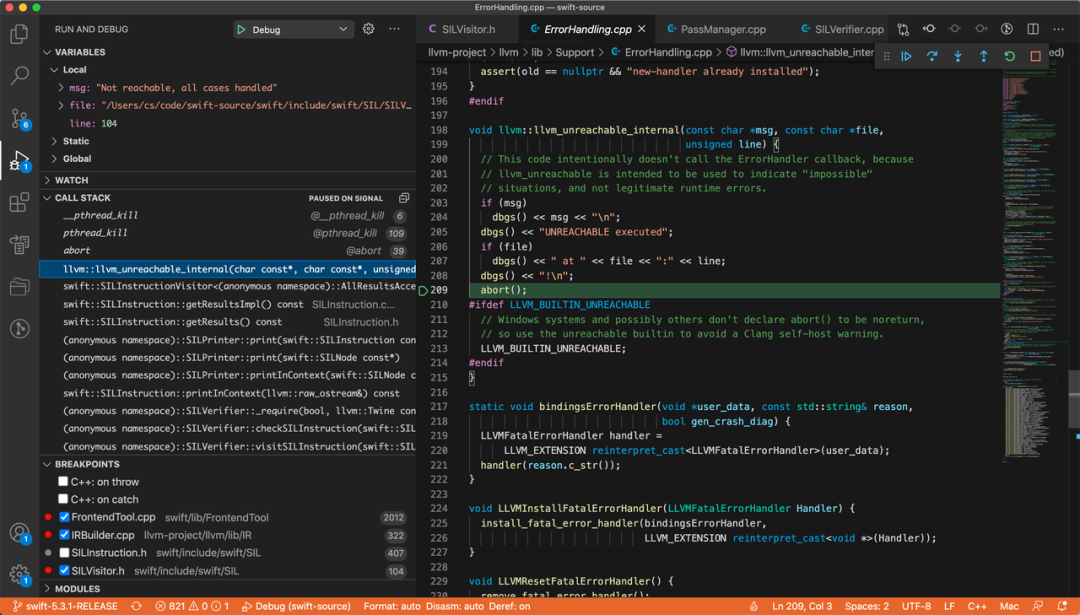This screenshot has height=615, width=1080.
Task: Select the __pthread_kill stack frame
Action: click(228, 216)
